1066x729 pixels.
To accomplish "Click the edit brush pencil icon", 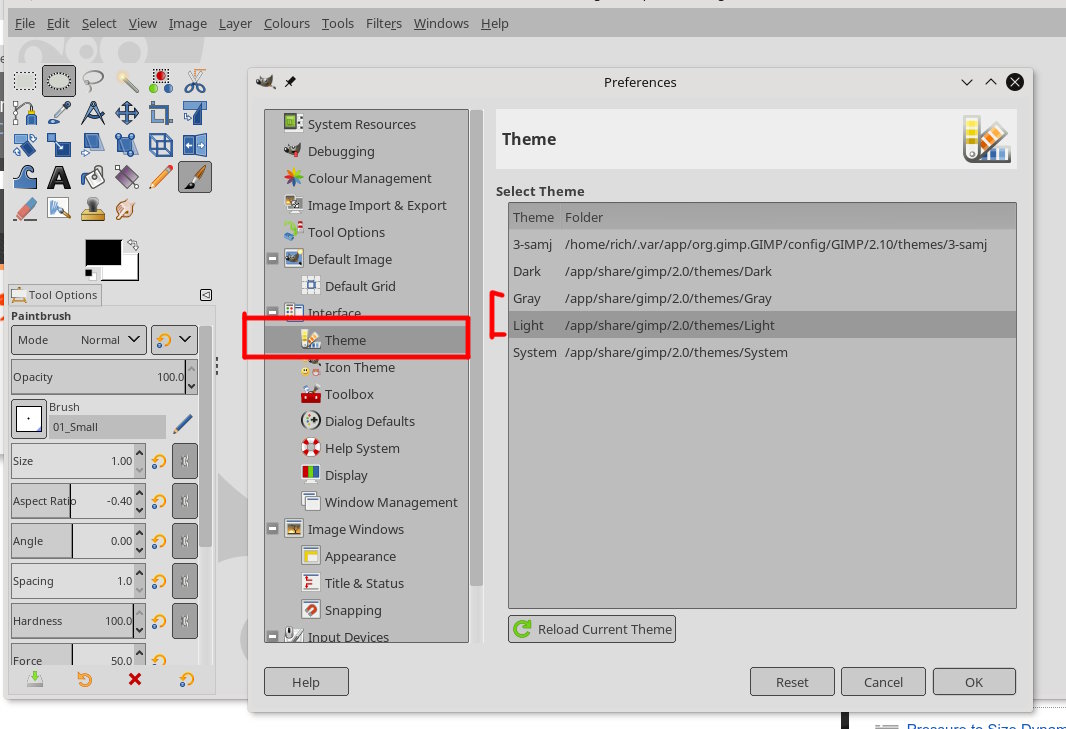I will 182,424.
